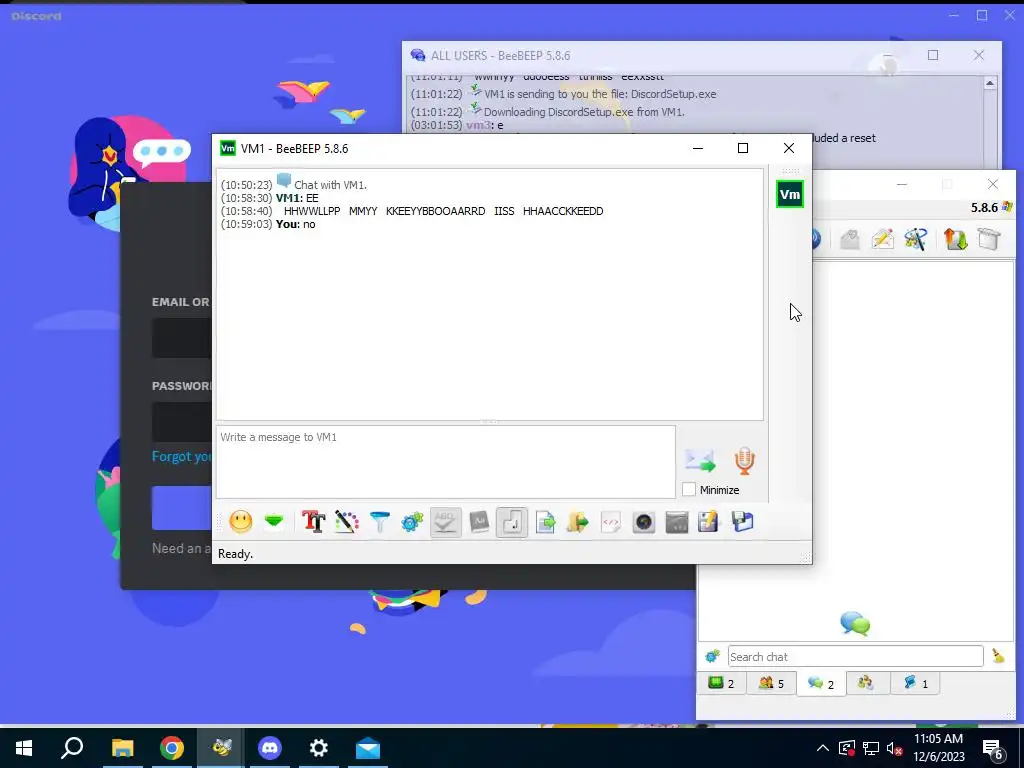The height and width of the screenshot is (768, 1024).
Task: Record a voice message with the microphone
Action: [x=744, y=460]
